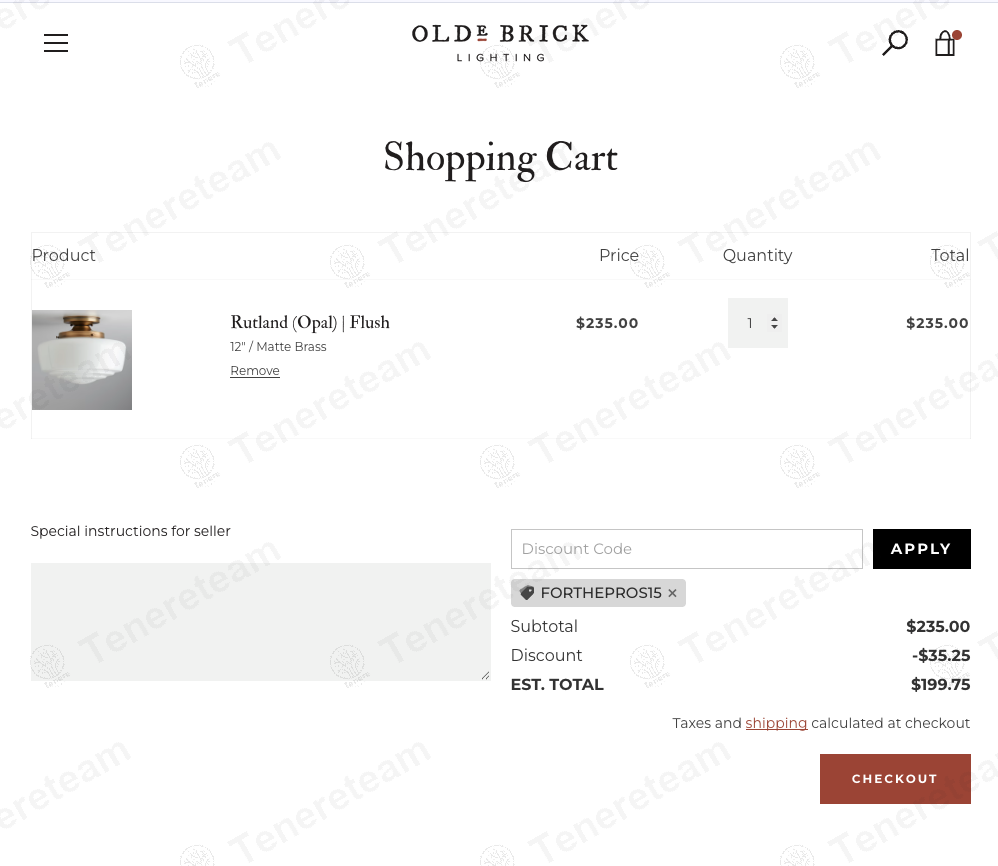Open the search magnifier icon
The image size is (998, 866).
(894, 43)
